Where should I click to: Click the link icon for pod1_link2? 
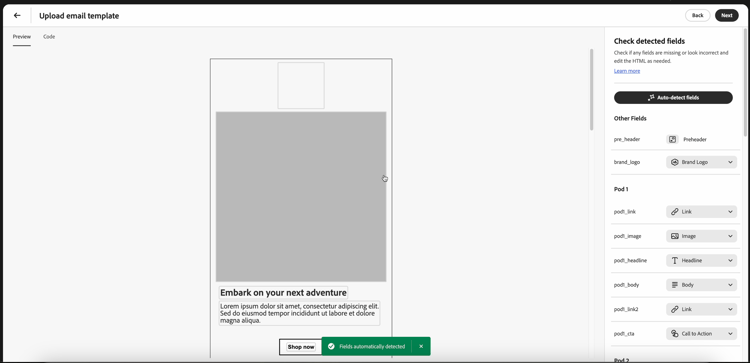coord(674,309)
